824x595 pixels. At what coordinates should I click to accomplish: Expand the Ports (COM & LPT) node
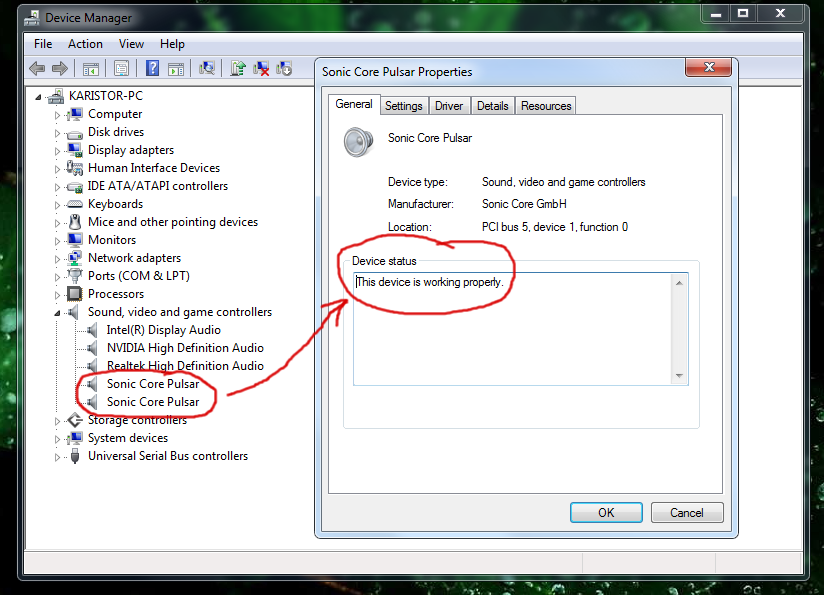click(57, 276)
